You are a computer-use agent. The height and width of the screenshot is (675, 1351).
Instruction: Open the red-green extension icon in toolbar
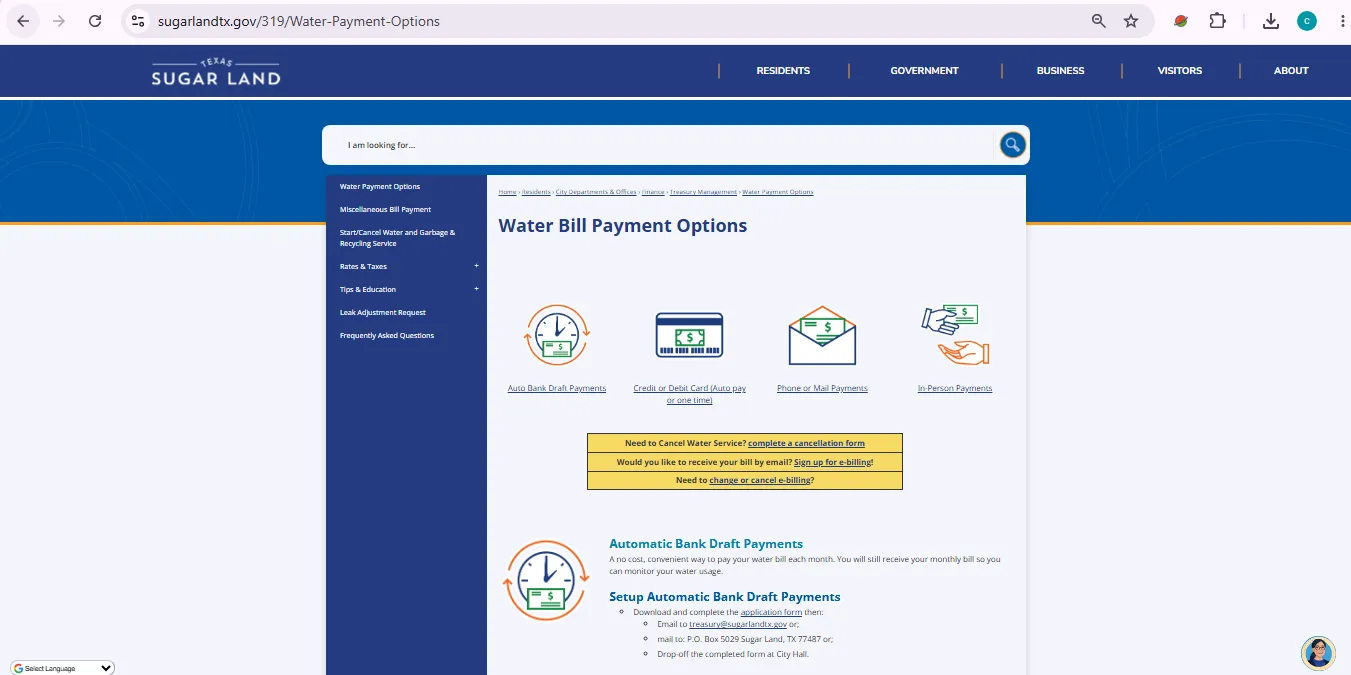coord(1181,21)
